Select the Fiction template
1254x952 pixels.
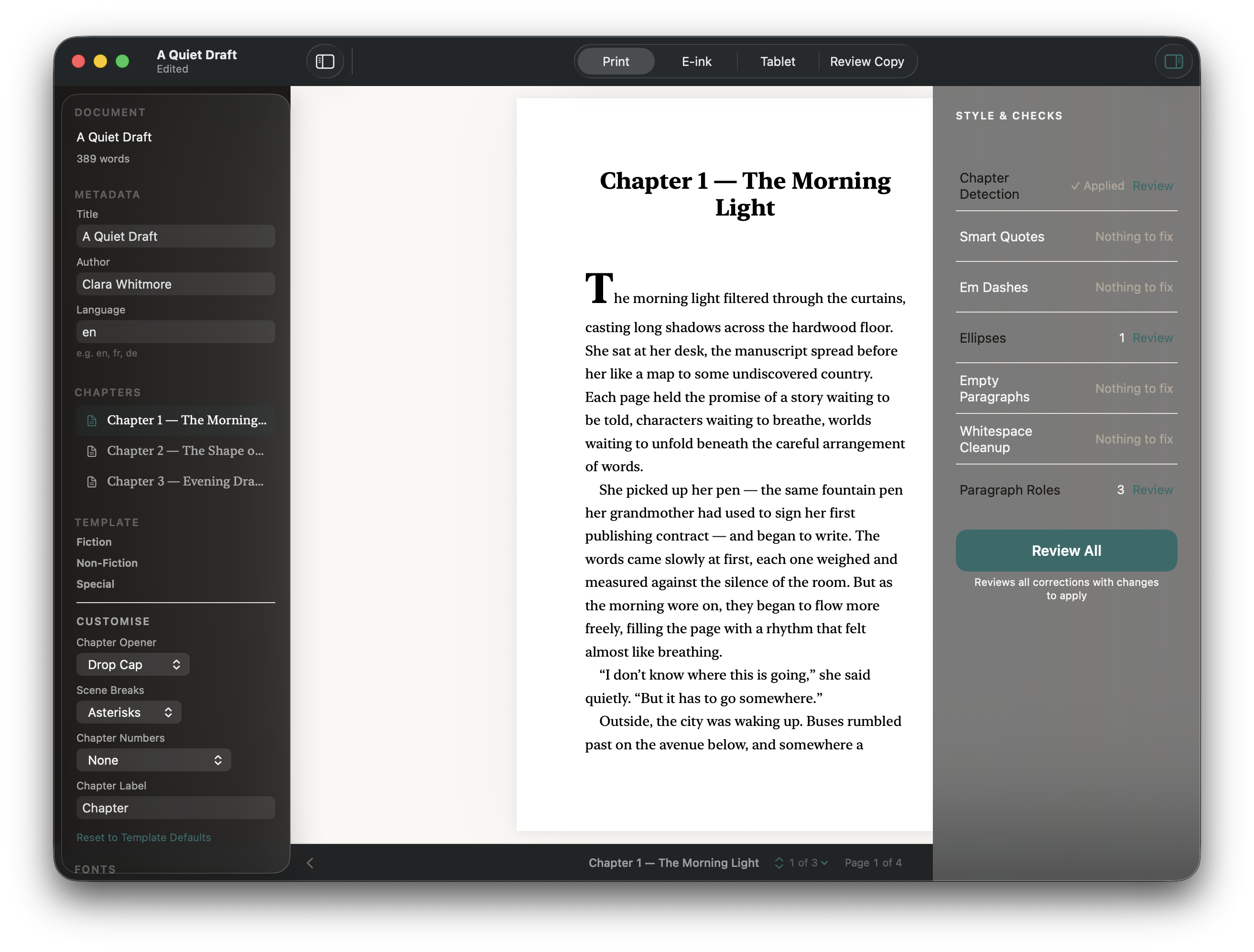tap(94, 541)
